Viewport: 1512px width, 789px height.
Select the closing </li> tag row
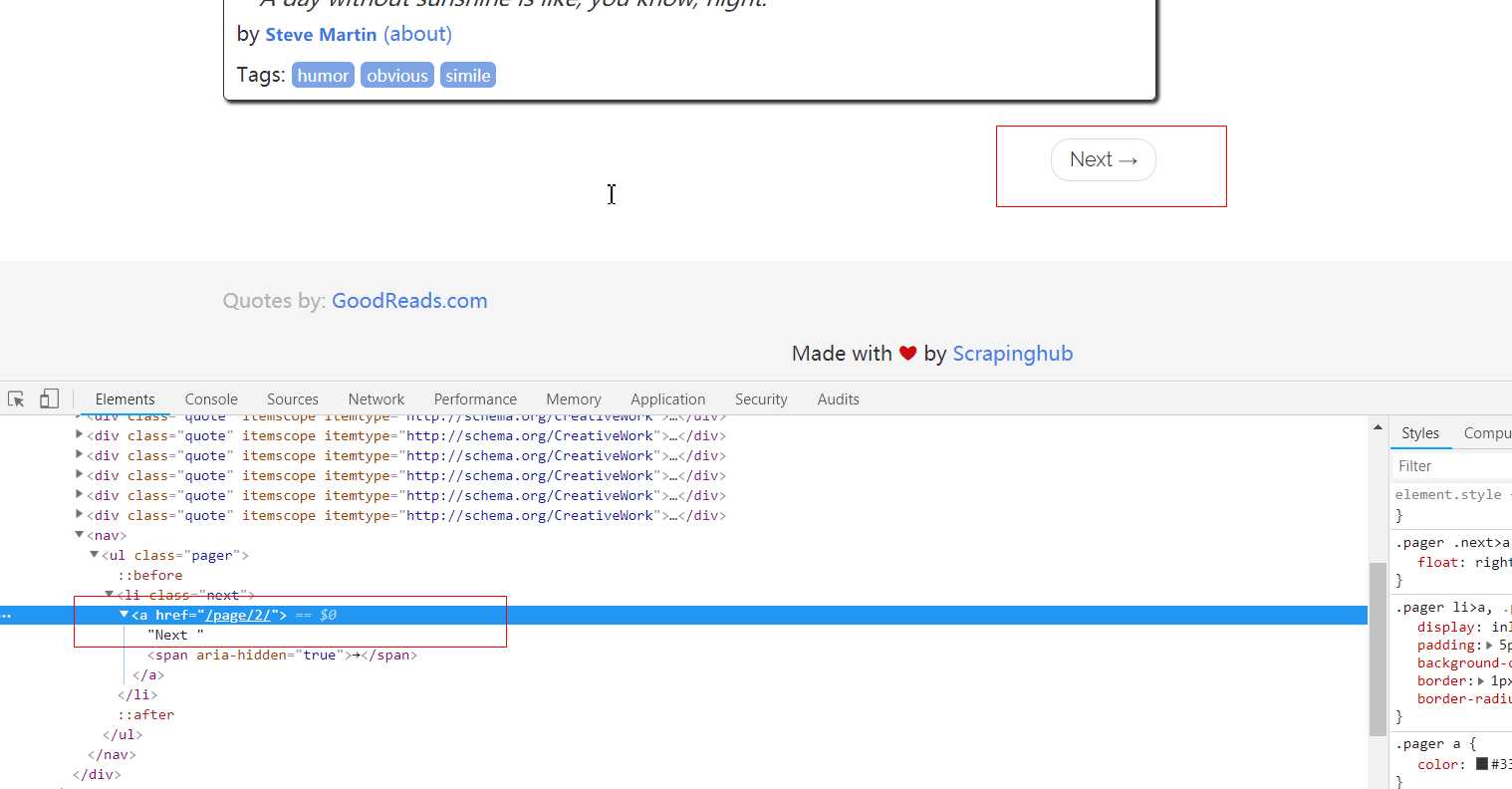point(137,694)
